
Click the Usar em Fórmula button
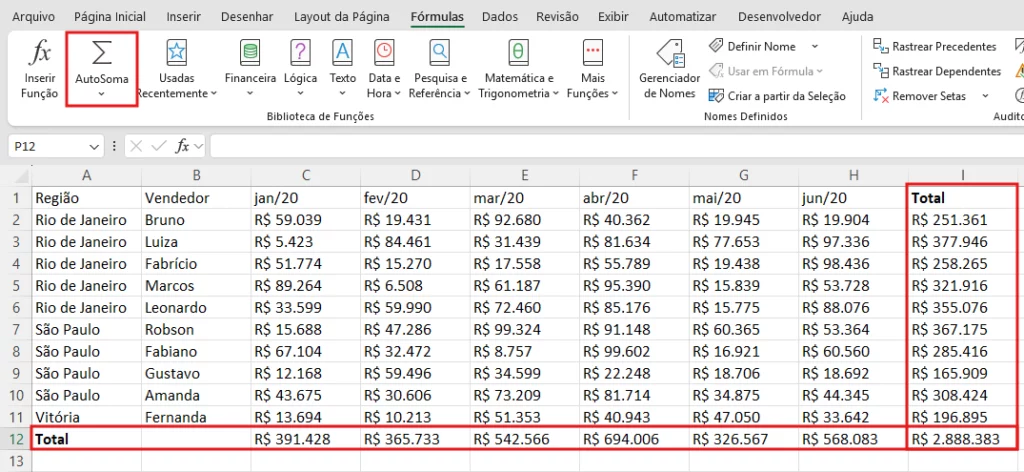766,71
